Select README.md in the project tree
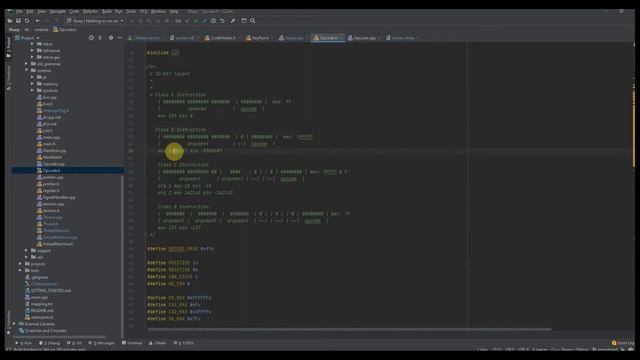 [42, 311]
